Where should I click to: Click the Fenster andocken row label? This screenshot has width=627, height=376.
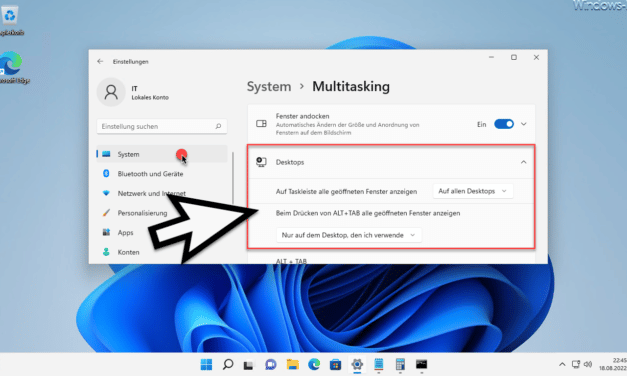(302, 116)
